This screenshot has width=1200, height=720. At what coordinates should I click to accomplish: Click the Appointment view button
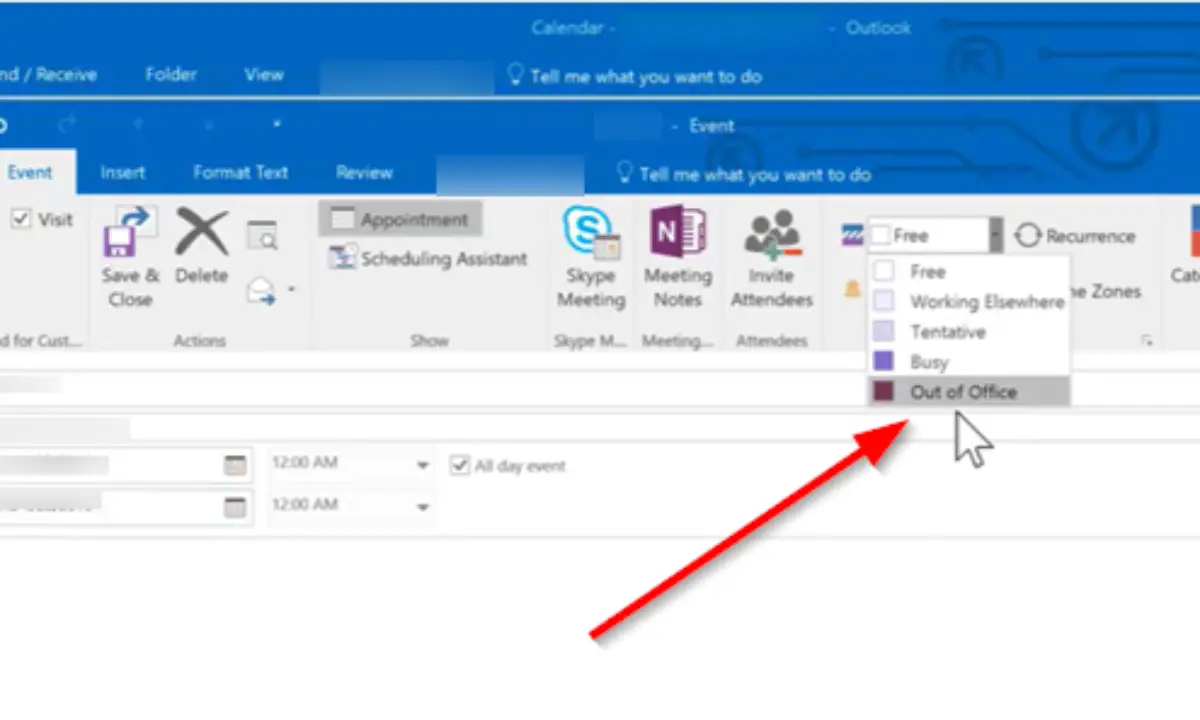tap(400, 219)
